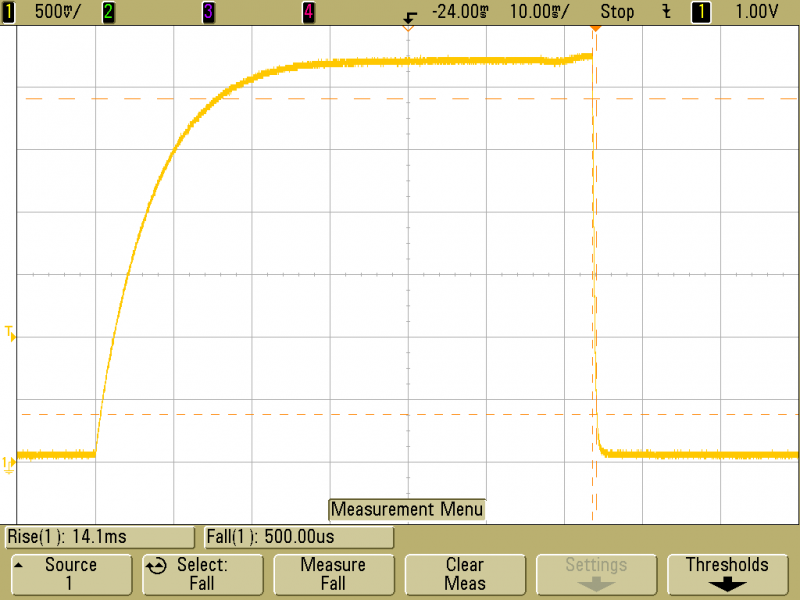Viewport: 800px width, 600px height.
Task: Click the 500mV/ vertical scale value
Action: [x=58, y=11]
